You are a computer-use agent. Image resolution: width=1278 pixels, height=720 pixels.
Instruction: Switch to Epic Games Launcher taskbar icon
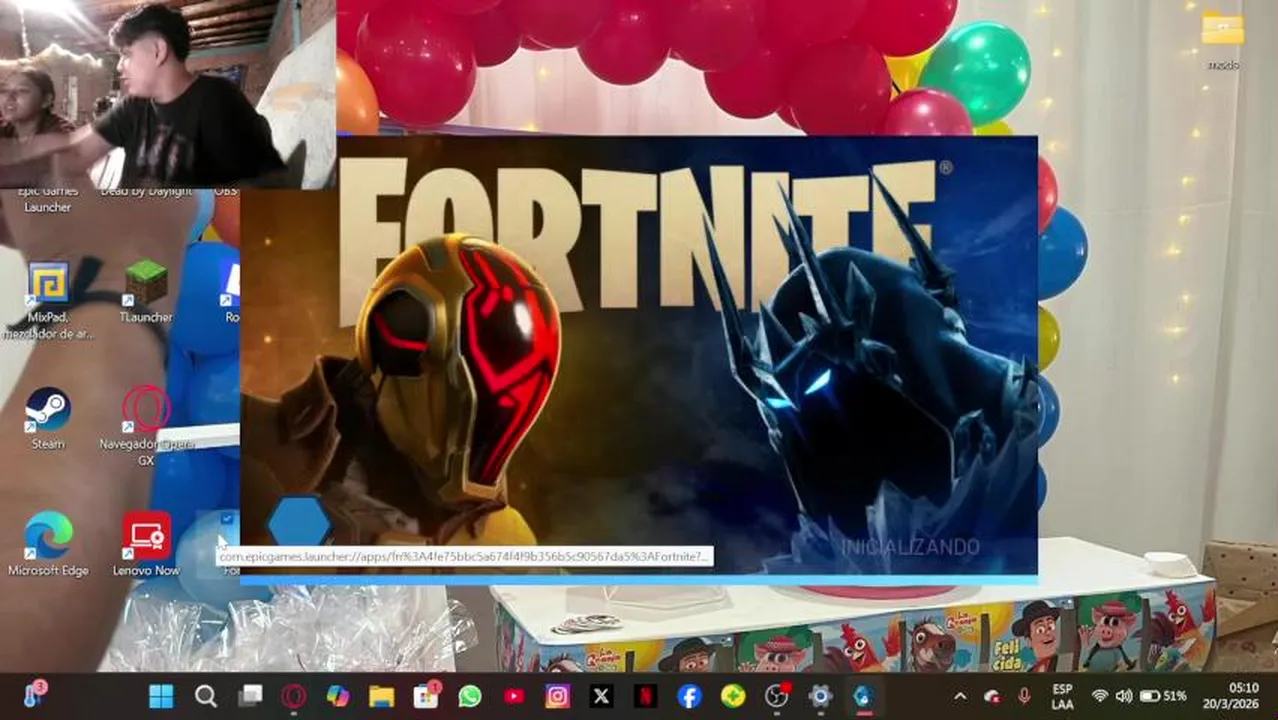tap(865, 696)
